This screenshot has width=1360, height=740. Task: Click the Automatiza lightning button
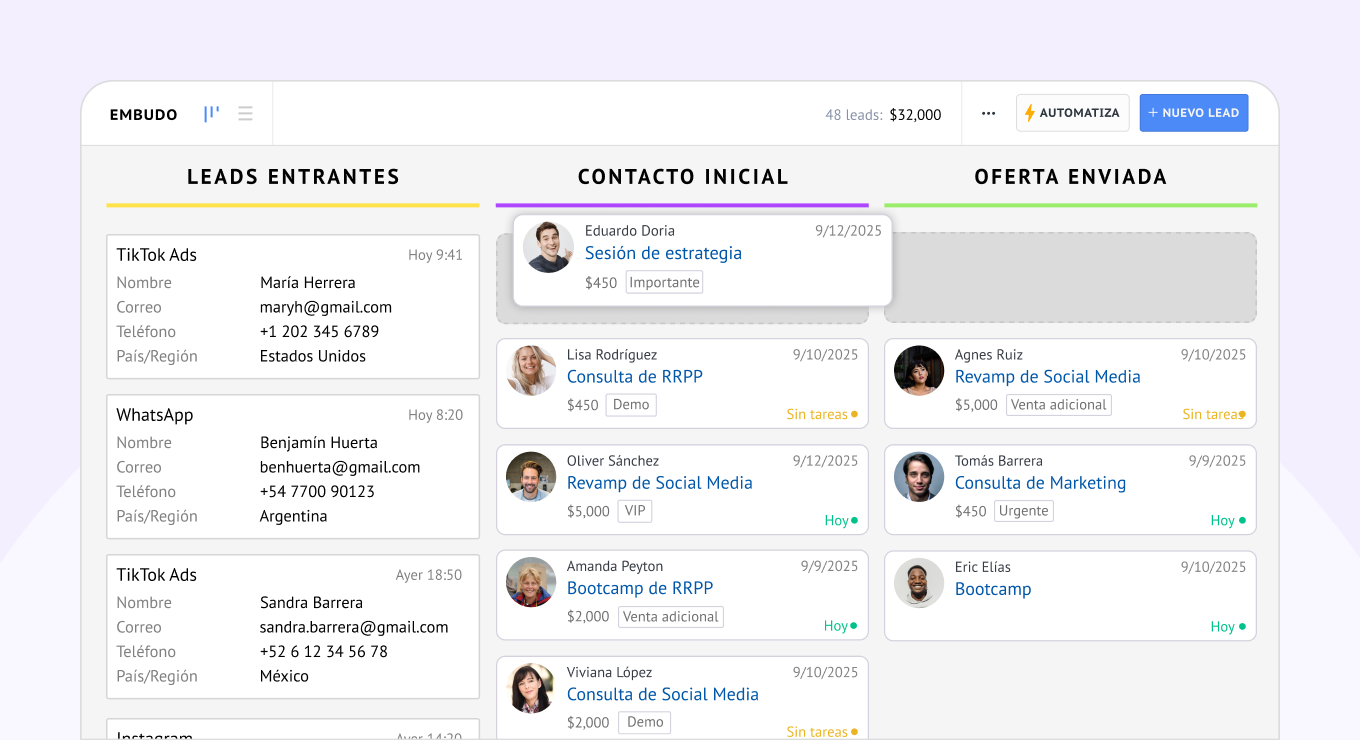pos(1072,113)
